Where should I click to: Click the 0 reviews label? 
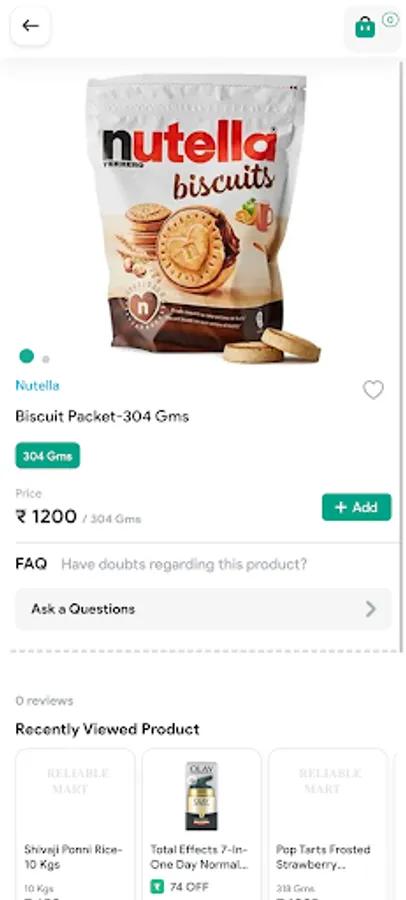44,701
